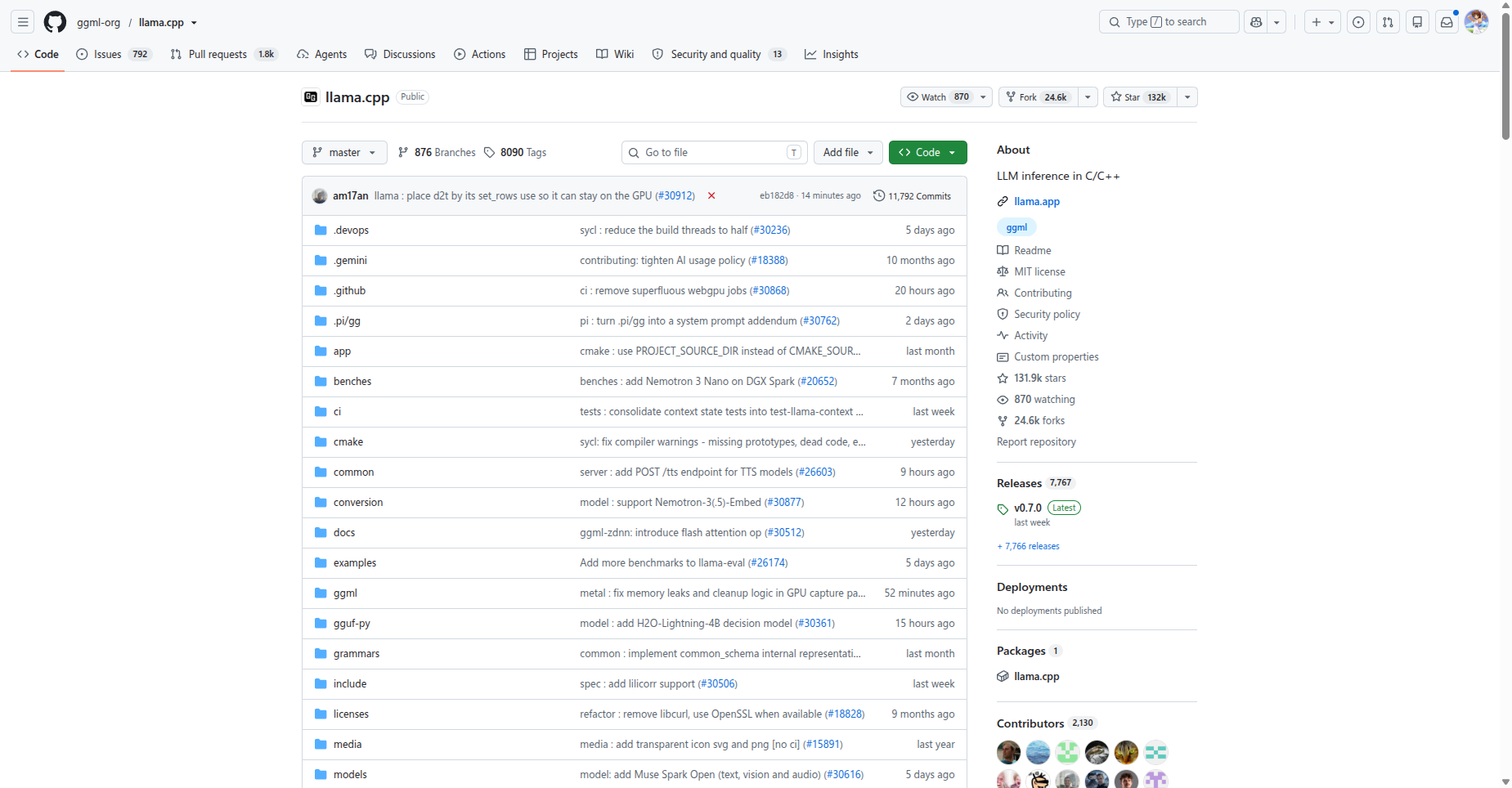
Task: Open pull requests icon in top header
Action: click(1388, 22)
